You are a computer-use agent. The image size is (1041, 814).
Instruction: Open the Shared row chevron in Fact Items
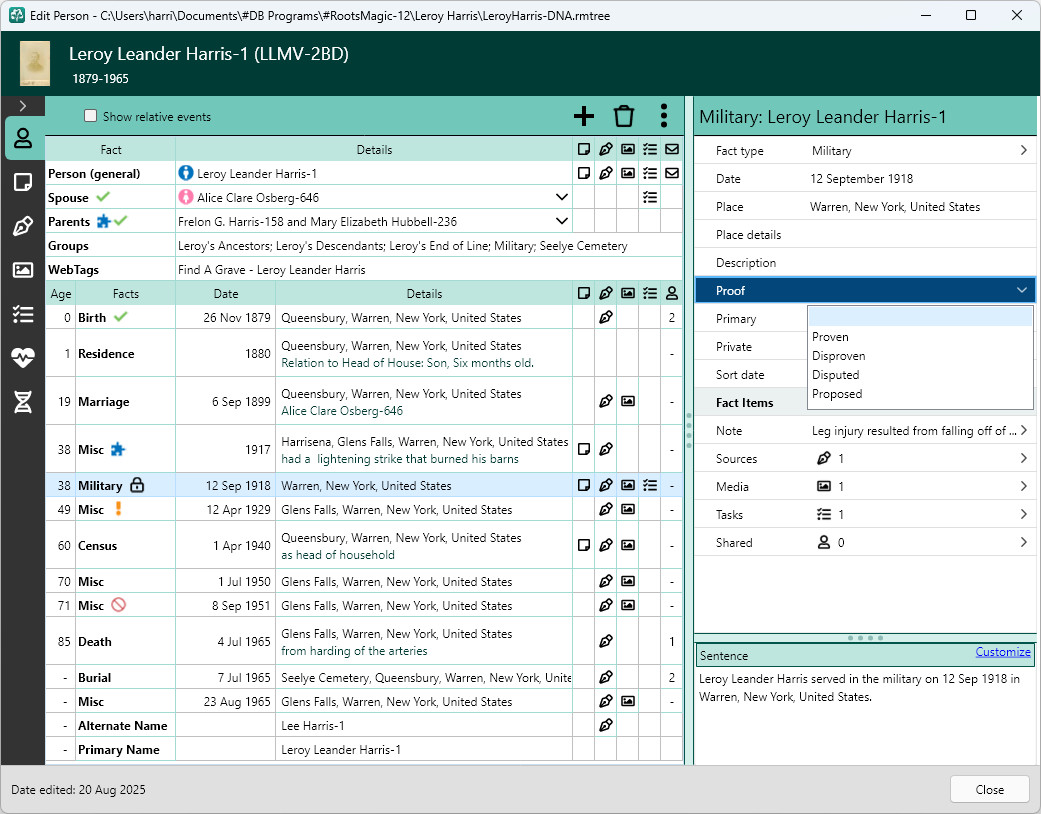[1023, 542]
